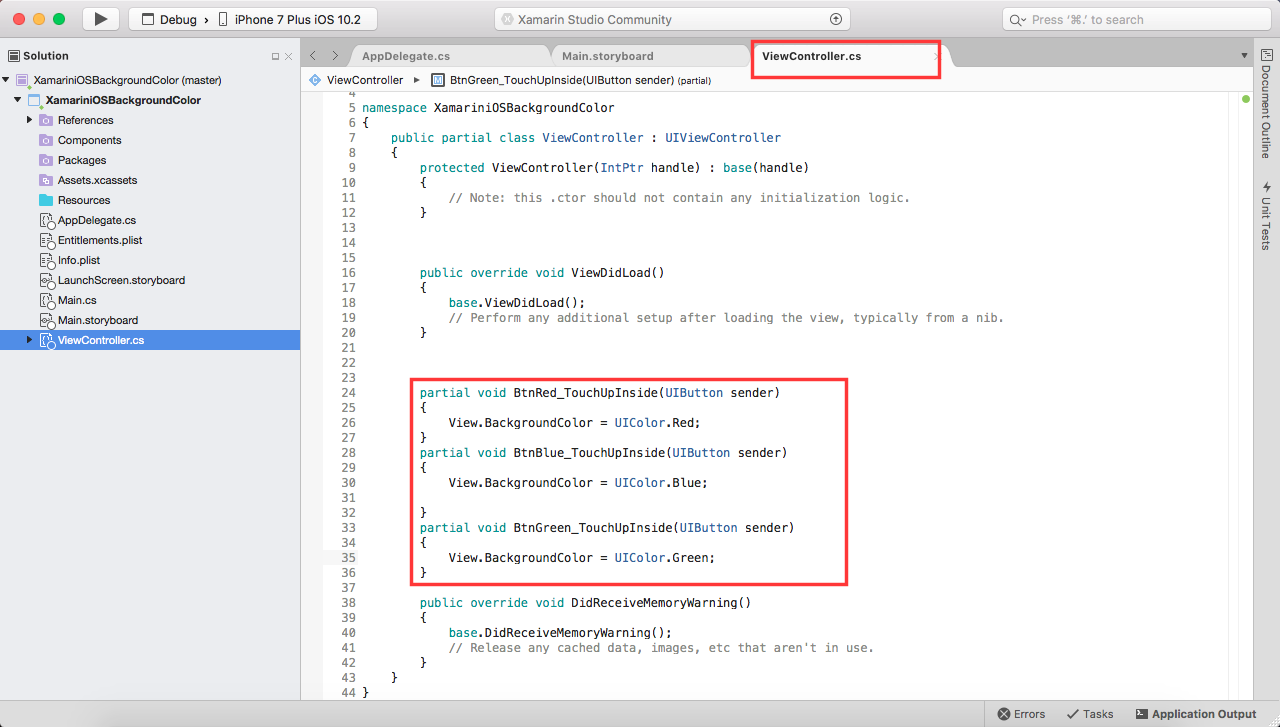Screen dimensions: 1280x727
Task: Click the back navigation arrow above the editor
Action: 311,56
